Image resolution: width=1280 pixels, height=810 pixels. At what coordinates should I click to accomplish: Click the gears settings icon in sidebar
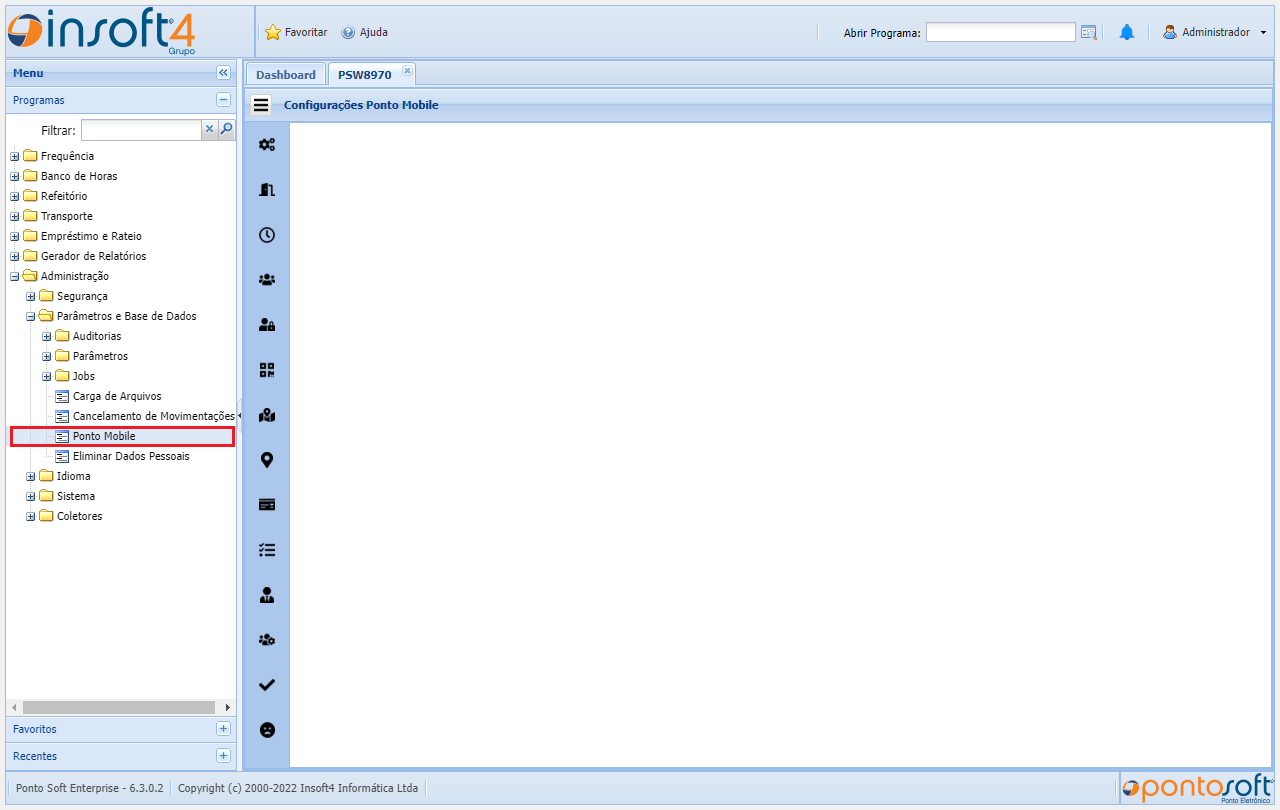click(x=267, y=145)
